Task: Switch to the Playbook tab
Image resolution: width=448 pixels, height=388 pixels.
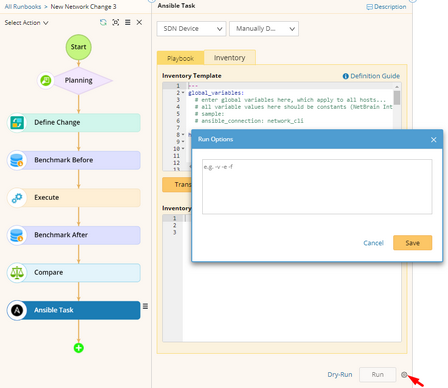Action: click(x=180, y=58)
